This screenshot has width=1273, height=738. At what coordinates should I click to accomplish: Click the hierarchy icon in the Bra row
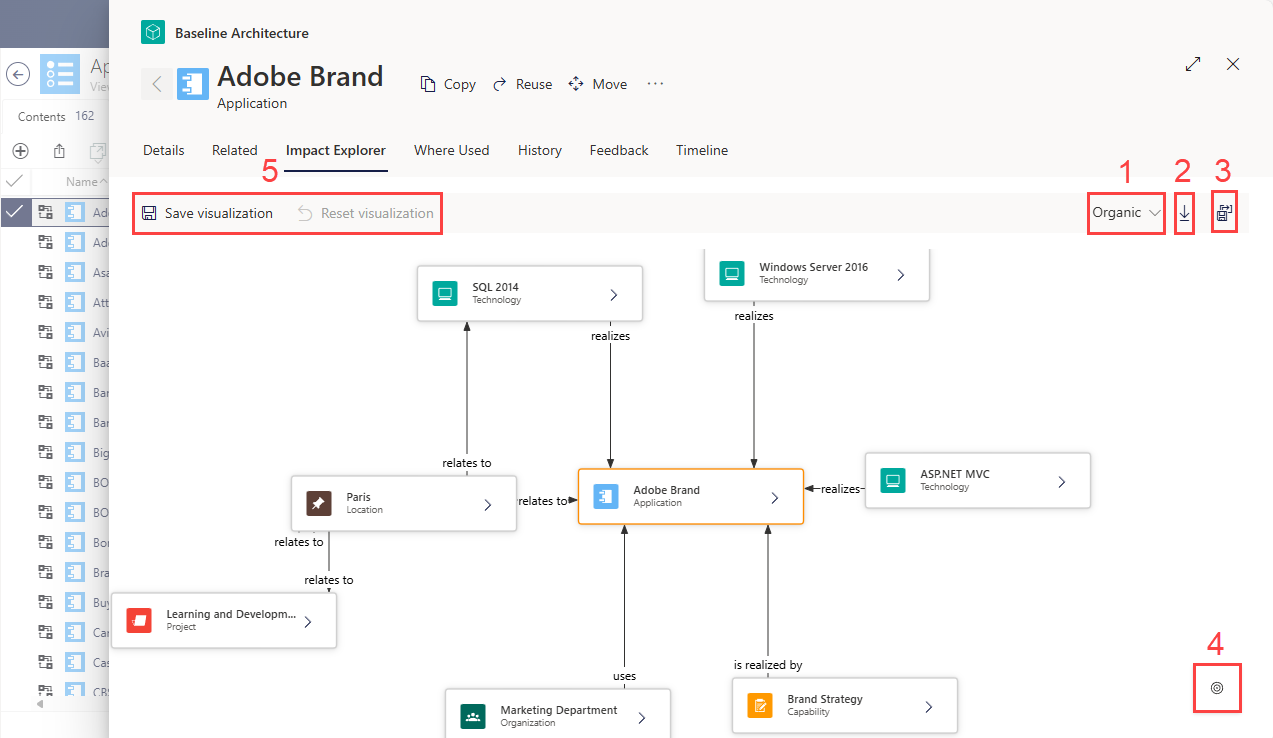pos(45,571)
